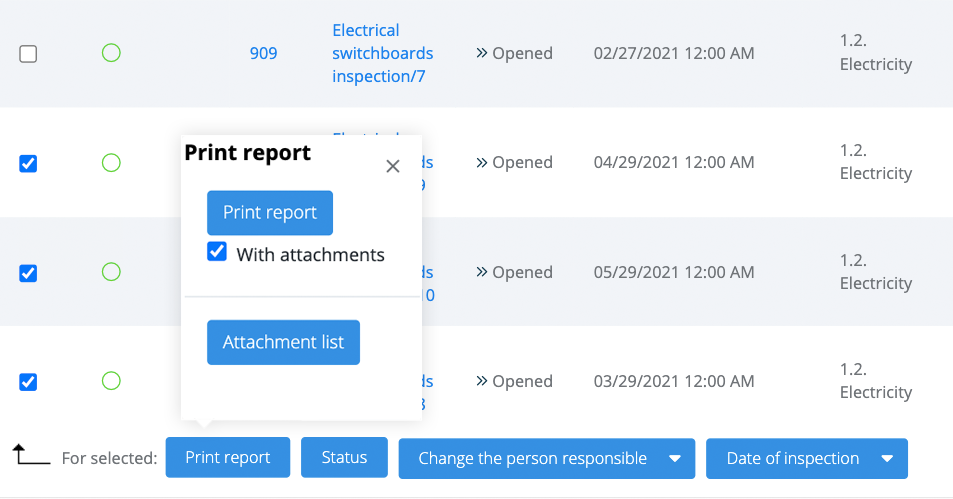
Task: Click the 03/29/2021 12:00 AM date
Action: pos(674,381)
